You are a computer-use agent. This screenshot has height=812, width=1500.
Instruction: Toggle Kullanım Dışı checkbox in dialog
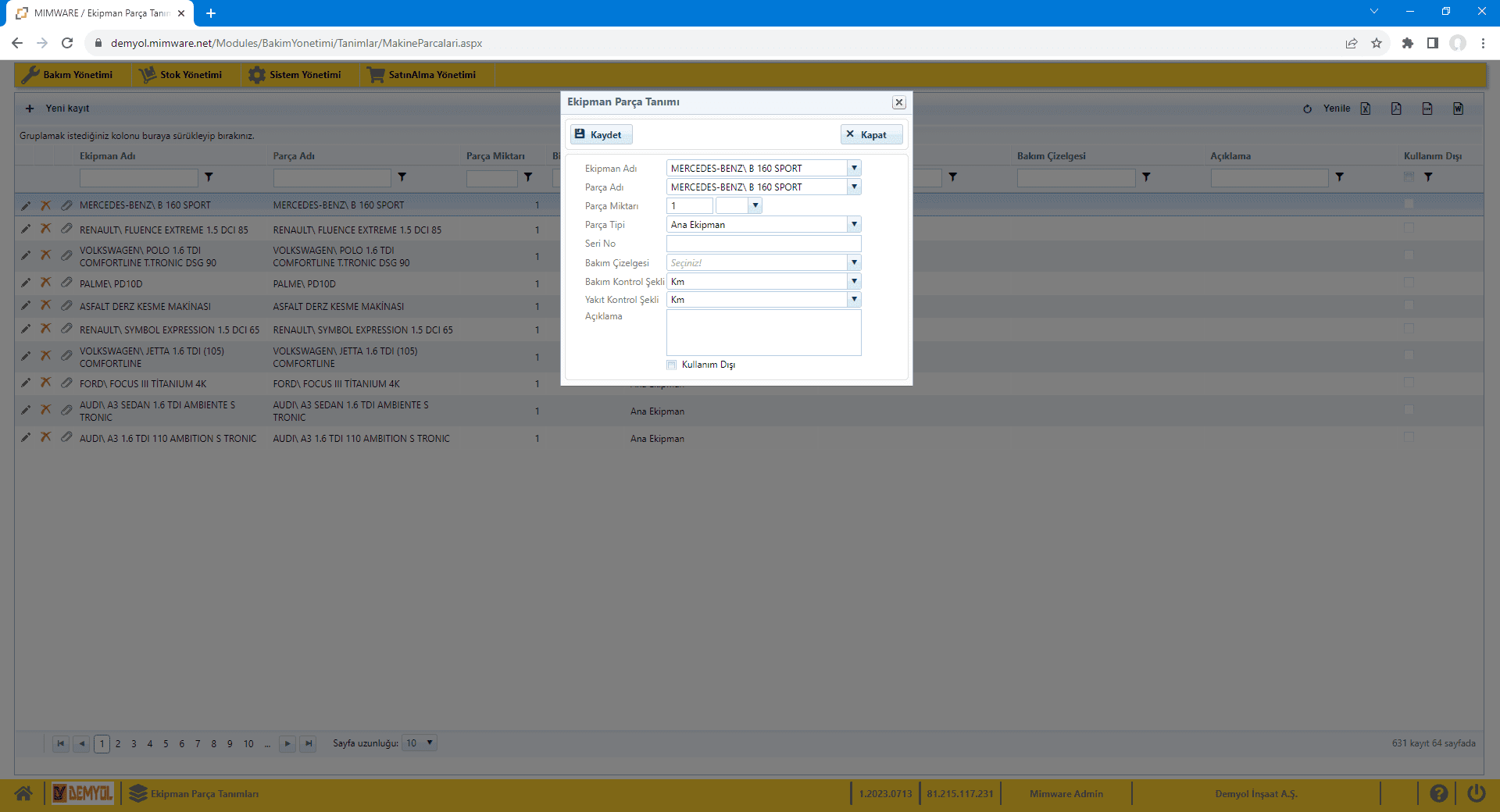pyautogui.click(x=672, y=365)
